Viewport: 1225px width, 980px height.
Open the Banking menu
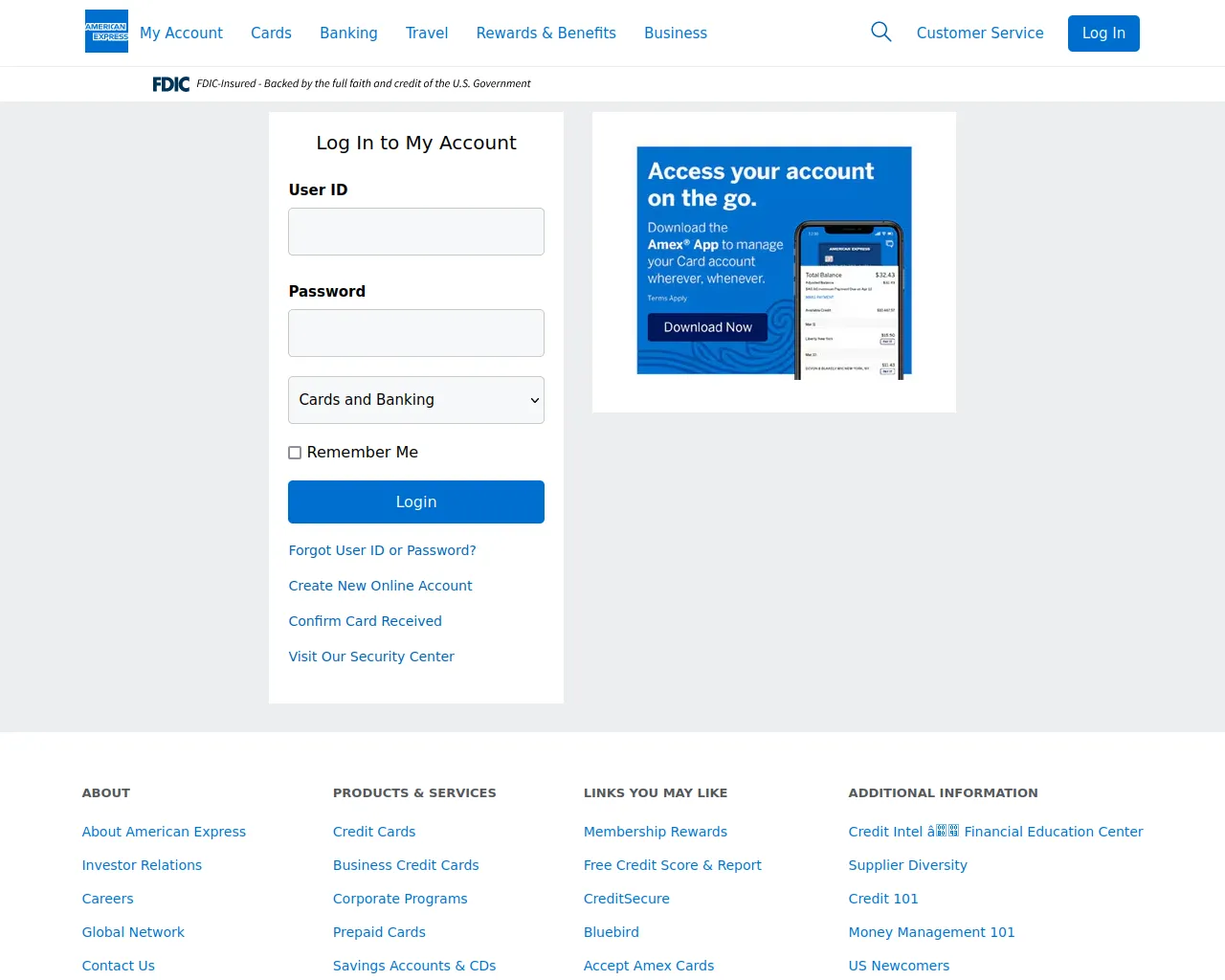click(x=348, y=33)
